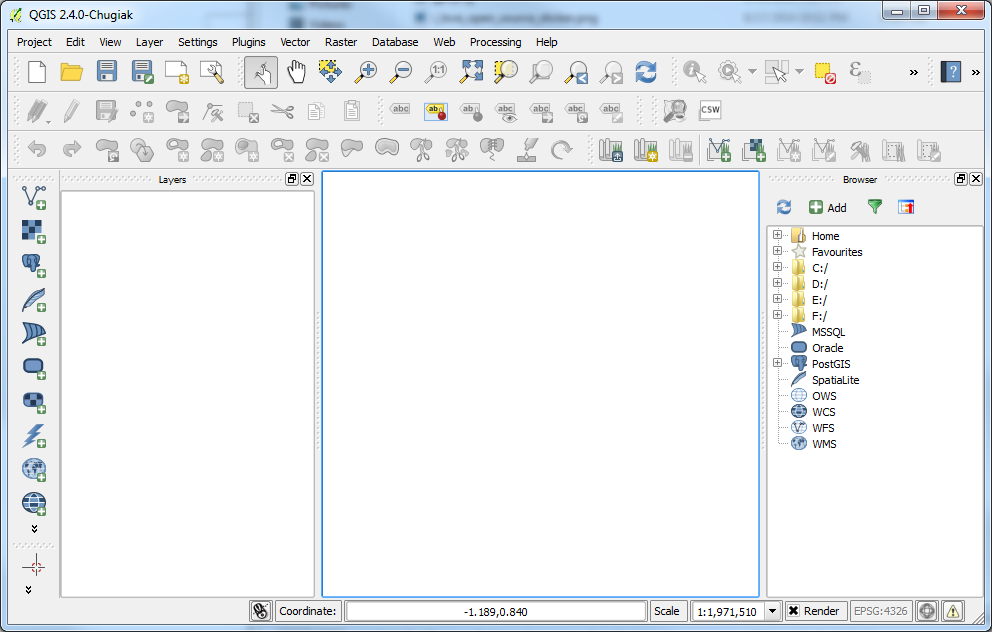Open the Scale dropdown list
The width and height of the screenshot is (992, 632).
(773, 611)
